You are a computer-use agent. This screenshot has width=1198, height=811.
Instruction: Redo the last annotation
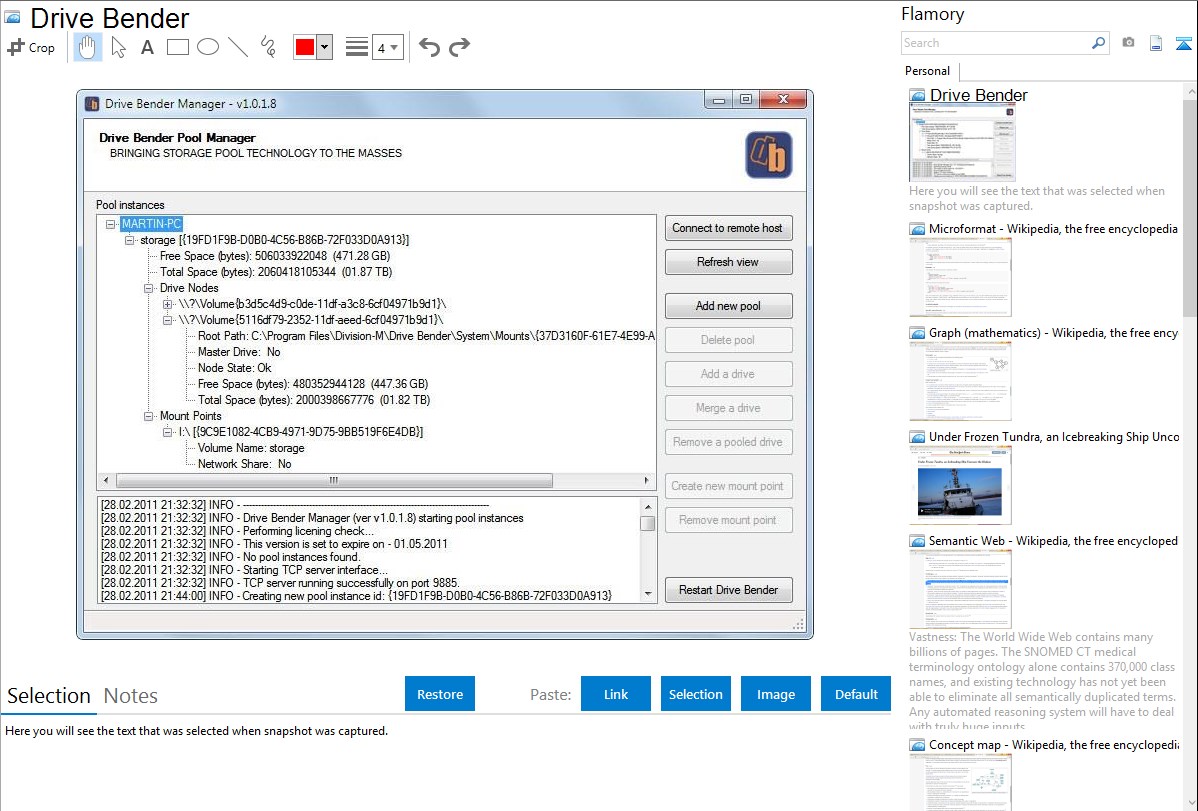point(459,47)
